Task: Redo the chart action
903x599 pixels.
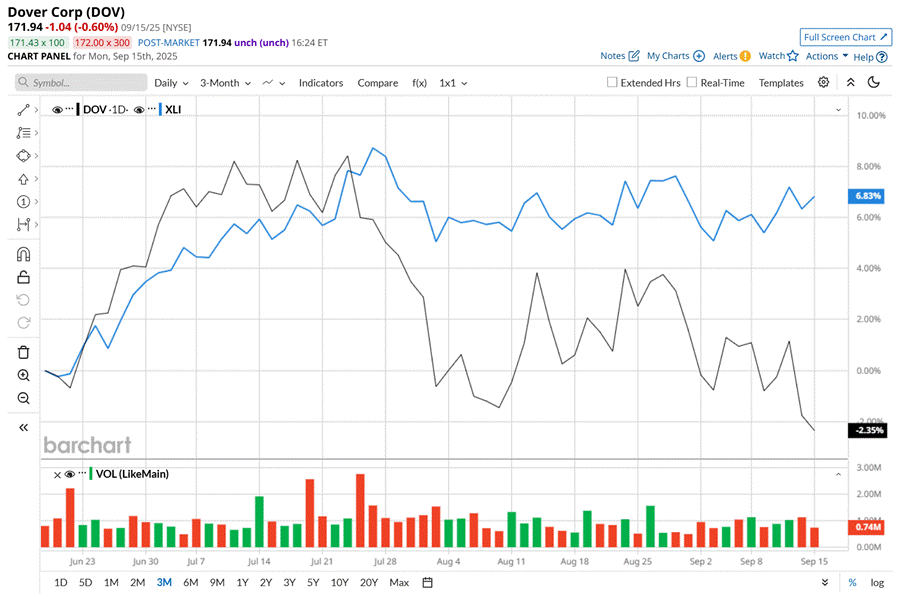Action: coord(23,323)
